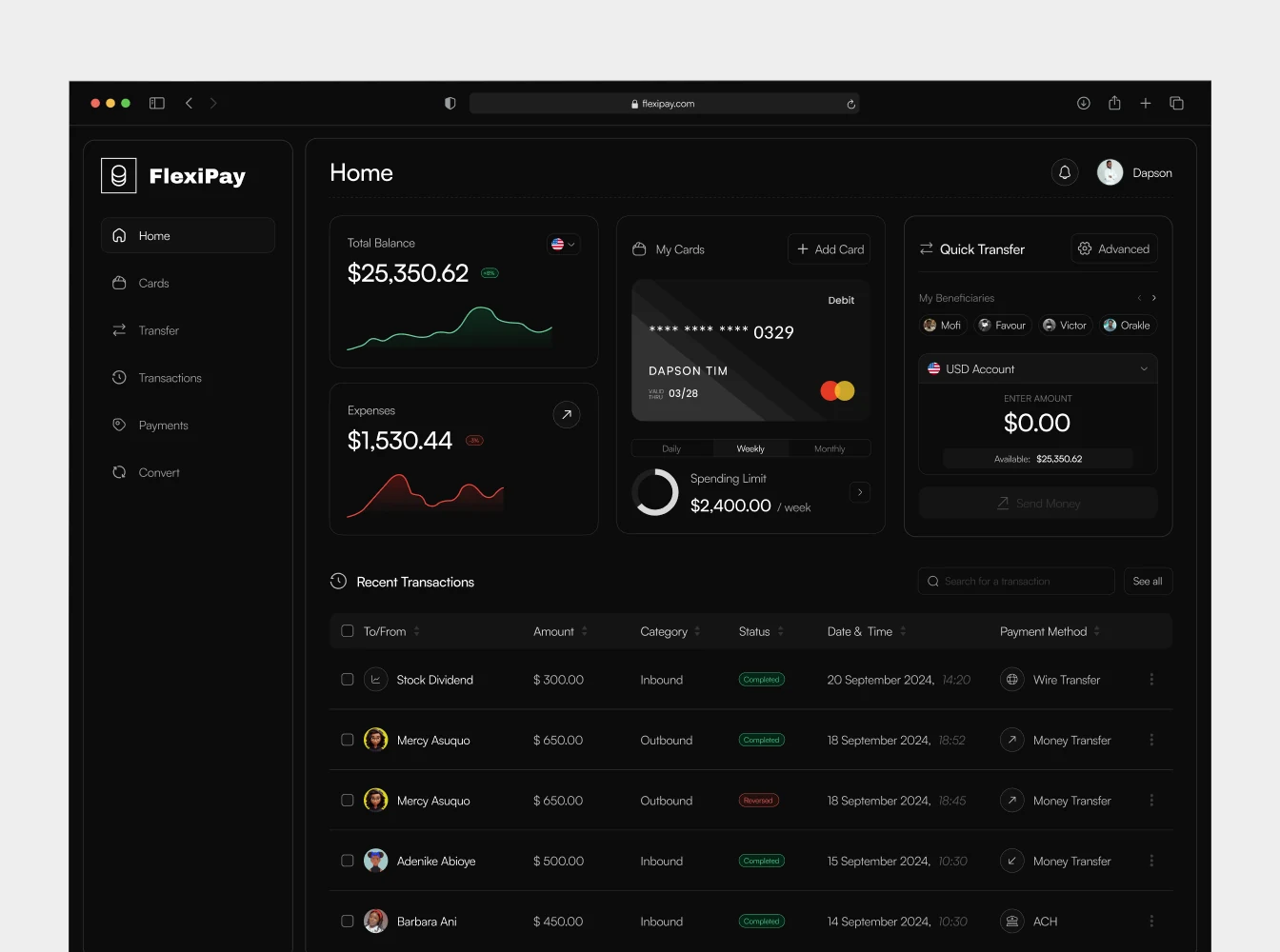Click the Recent Transactions history icon
Viewport: 1280px width, 952px height.
coord(338,581)
